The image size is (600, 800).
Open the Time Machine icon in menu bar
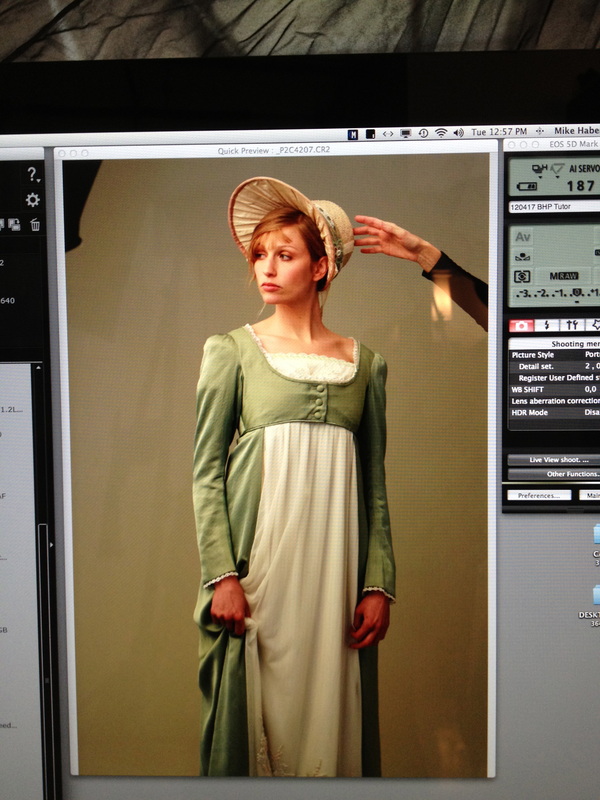point(423,133)
